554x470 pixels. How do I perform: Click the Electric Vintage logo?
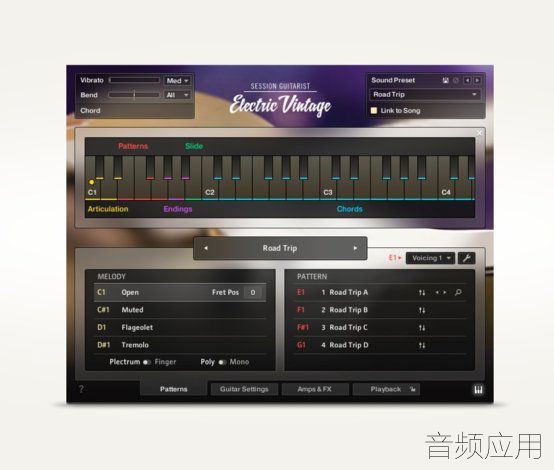281,105
